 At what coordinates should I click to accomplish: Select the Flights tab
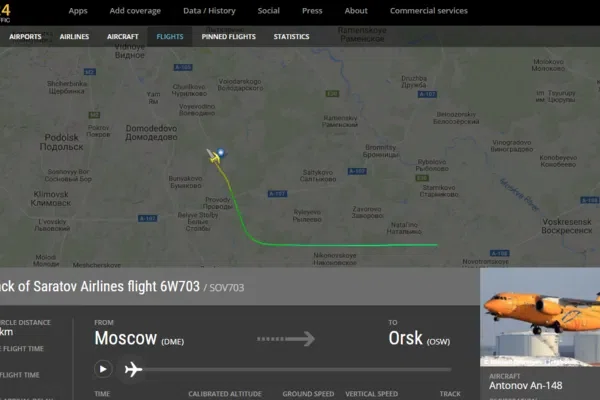coord(170,37)
